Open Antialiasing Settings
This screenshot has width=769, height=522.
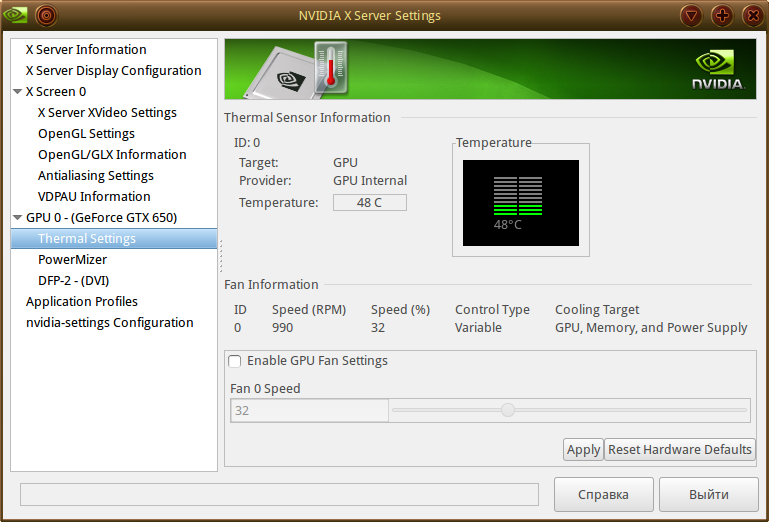click(x=96, y=176)
